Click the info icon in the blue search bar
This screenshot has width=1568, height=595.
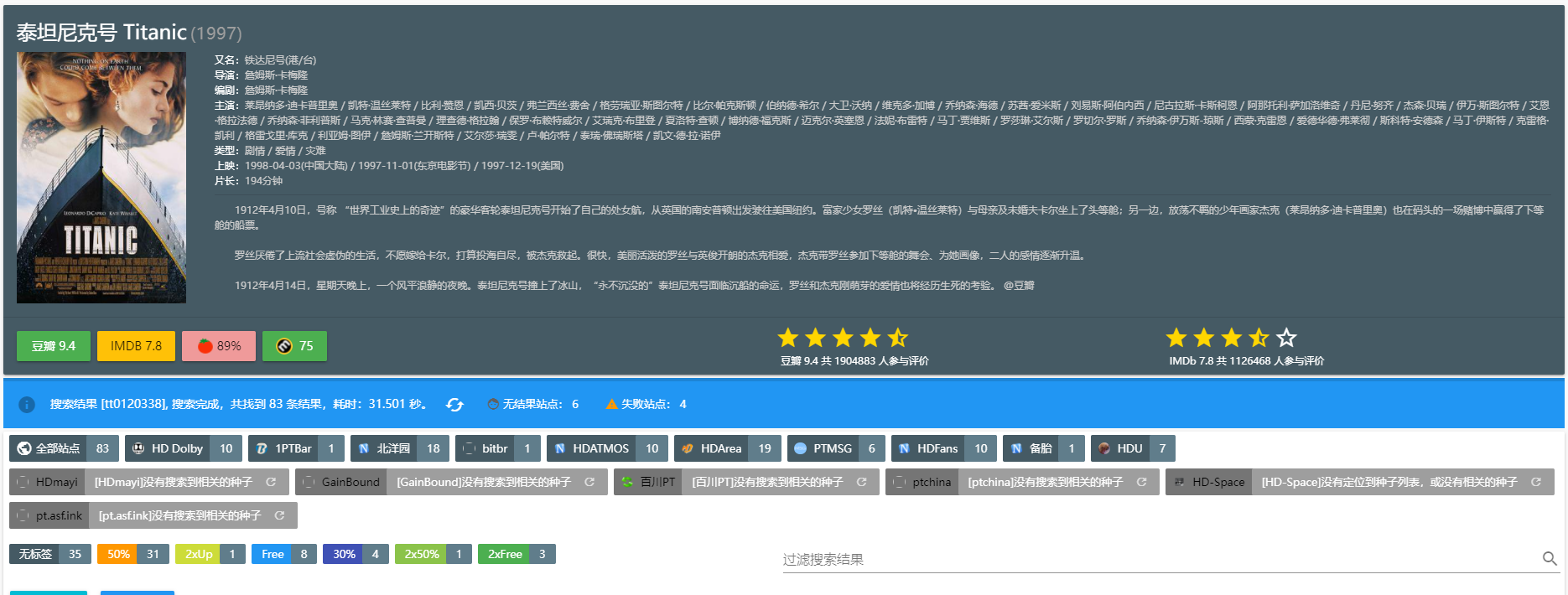tap(27, 405)
